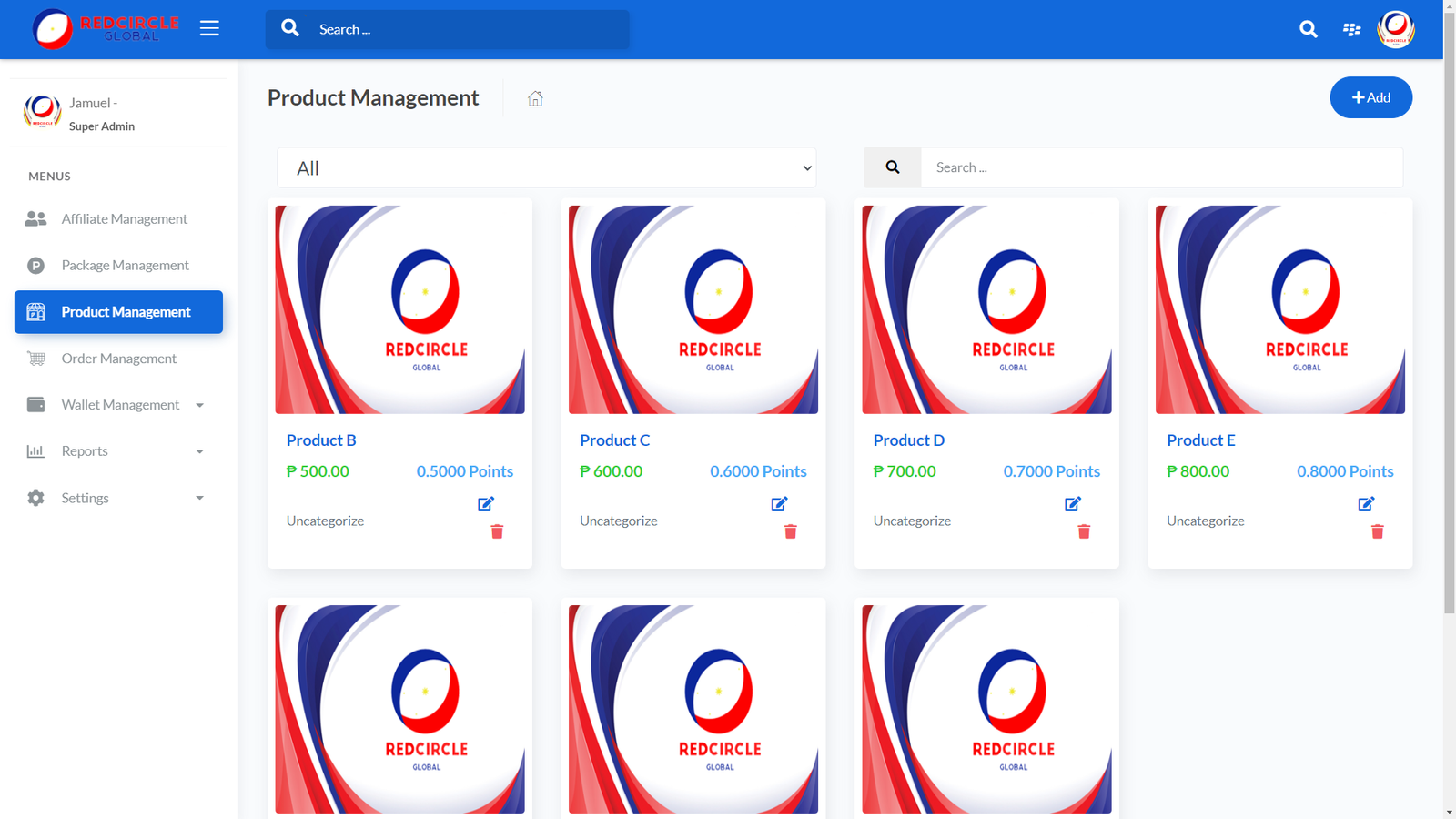Open the search icon at header right
The image size is (1456, 819).
[x=1309, y=29]
